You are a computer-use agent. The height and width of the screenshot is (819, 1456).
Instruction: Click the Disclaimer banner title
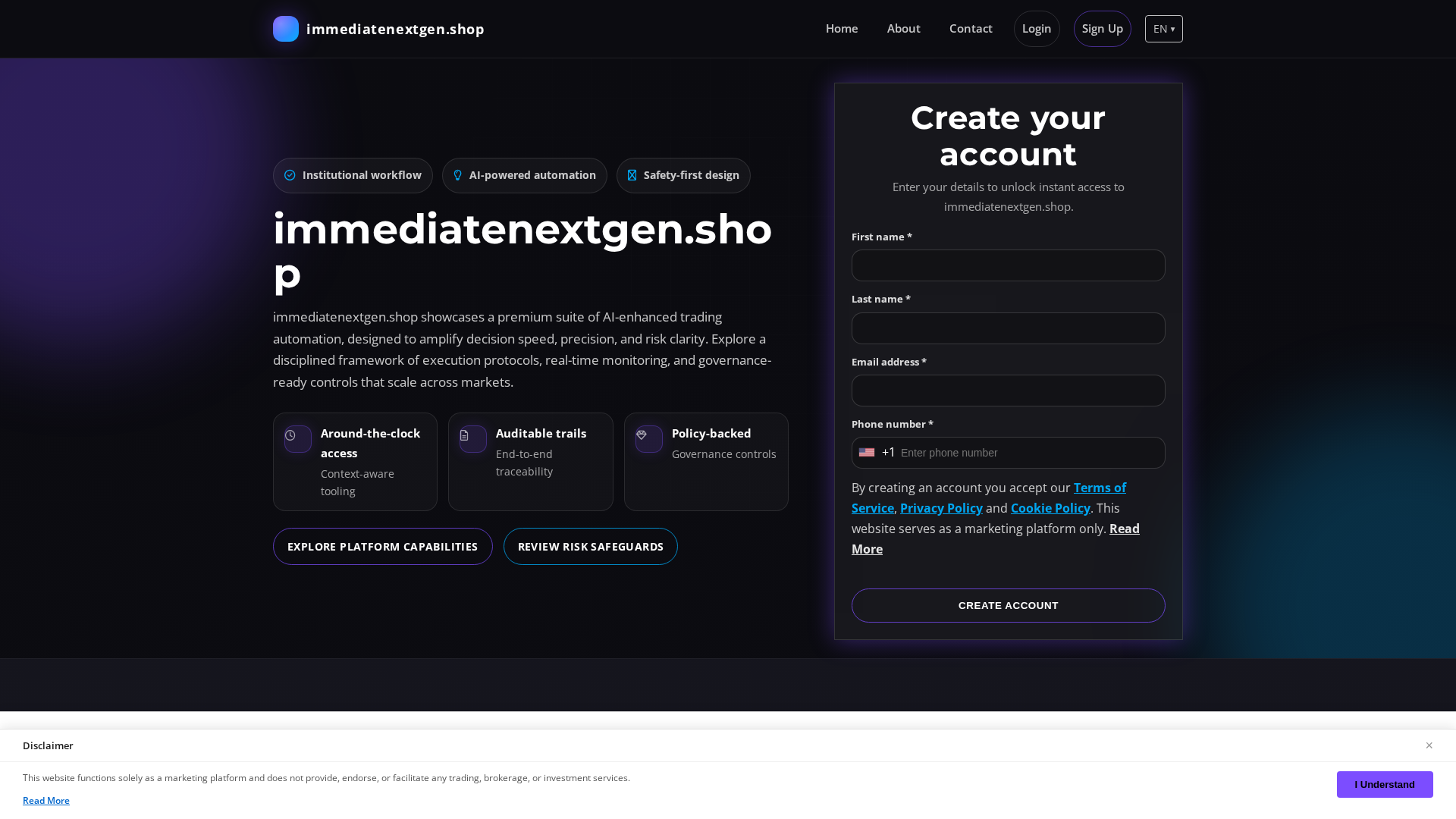click(x=48, y=745)
